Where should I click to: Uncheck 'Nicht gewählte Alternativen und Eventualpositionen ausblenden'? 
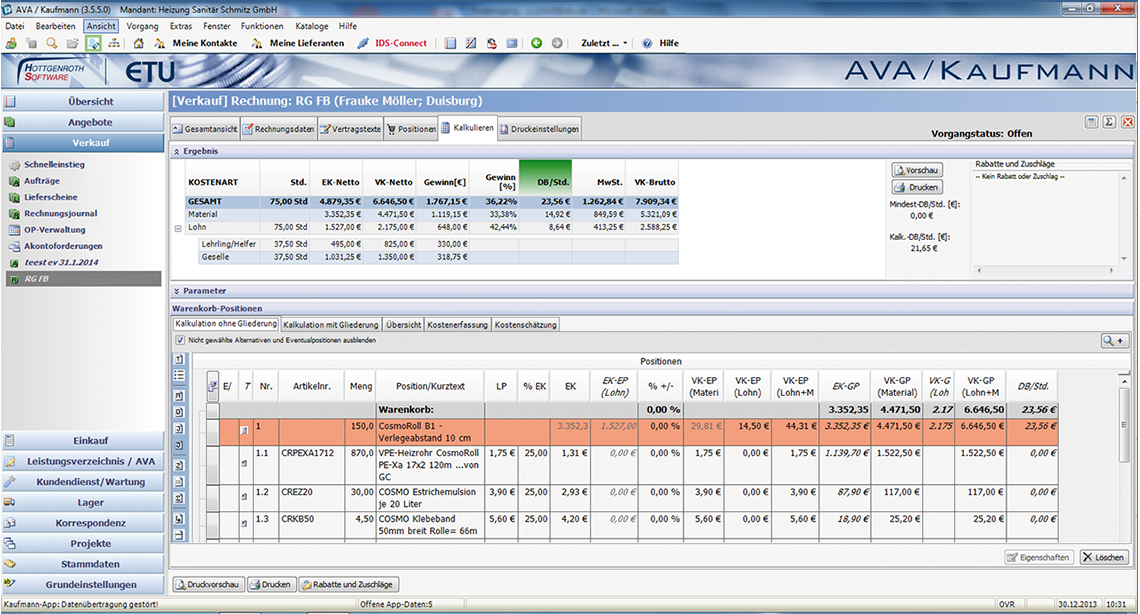point(179,340)
